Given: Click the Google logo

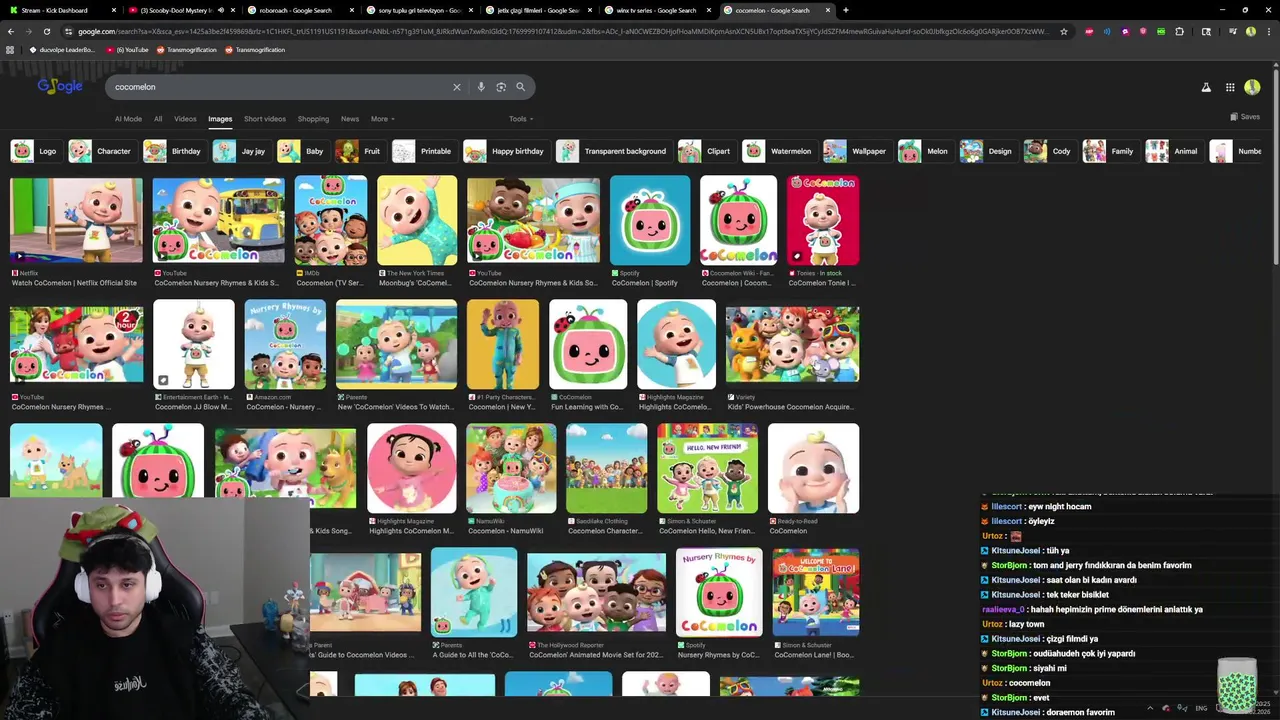Looking at the screenshot, I should click(60, 86).
